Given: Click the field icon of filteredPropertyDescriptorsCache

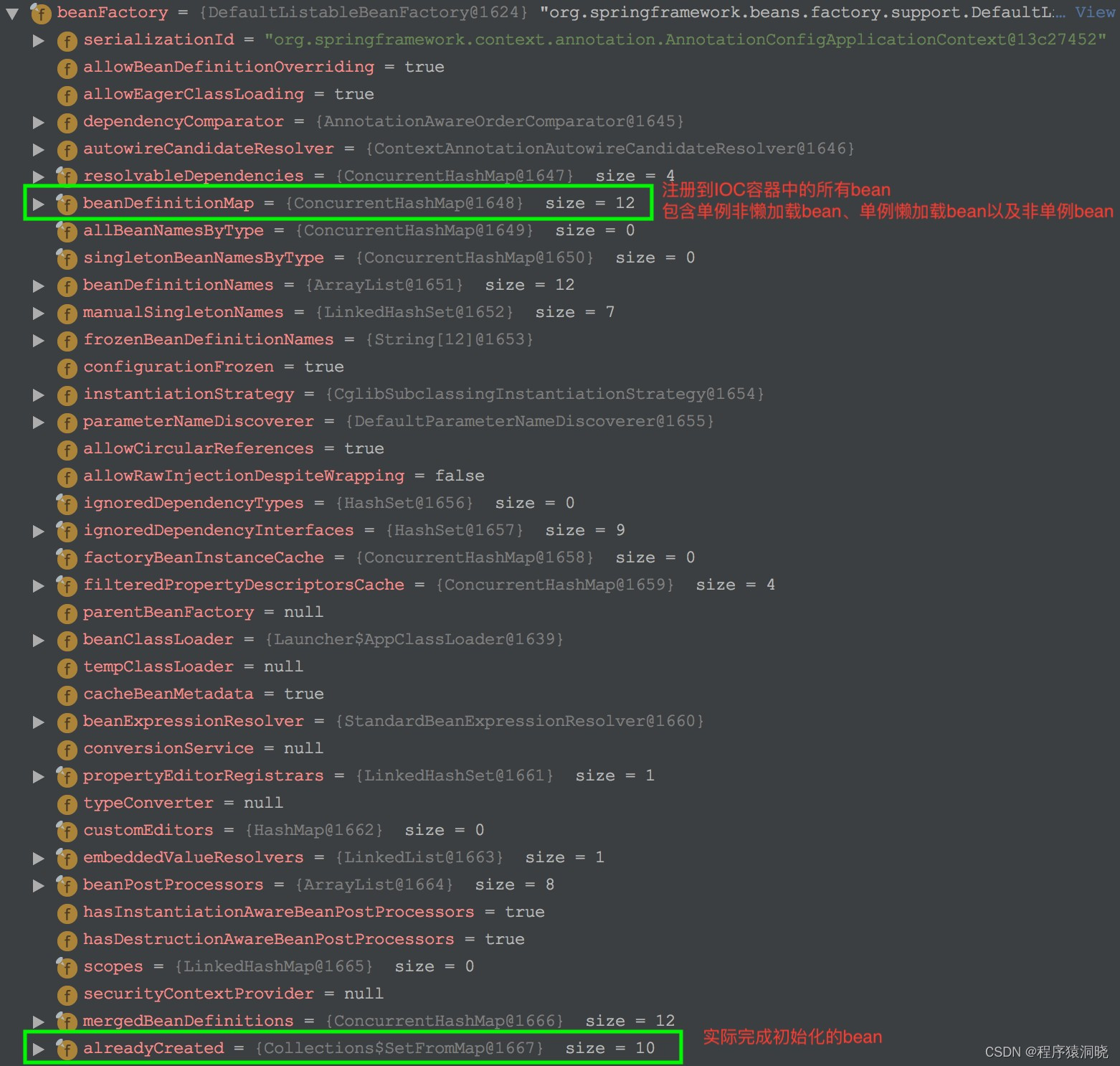Looking at the screenshot, I should tap(67, 586).
